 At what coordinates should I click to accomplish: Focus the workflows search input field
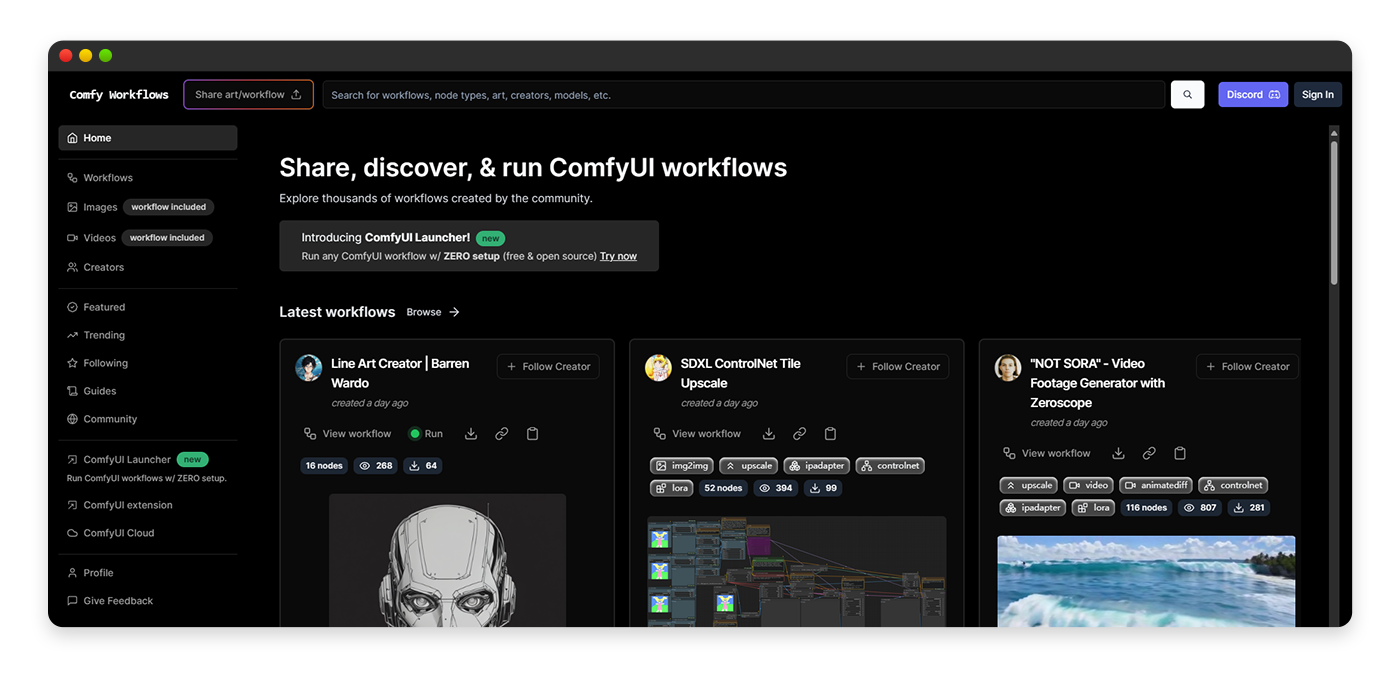click(x=743, y=95)
